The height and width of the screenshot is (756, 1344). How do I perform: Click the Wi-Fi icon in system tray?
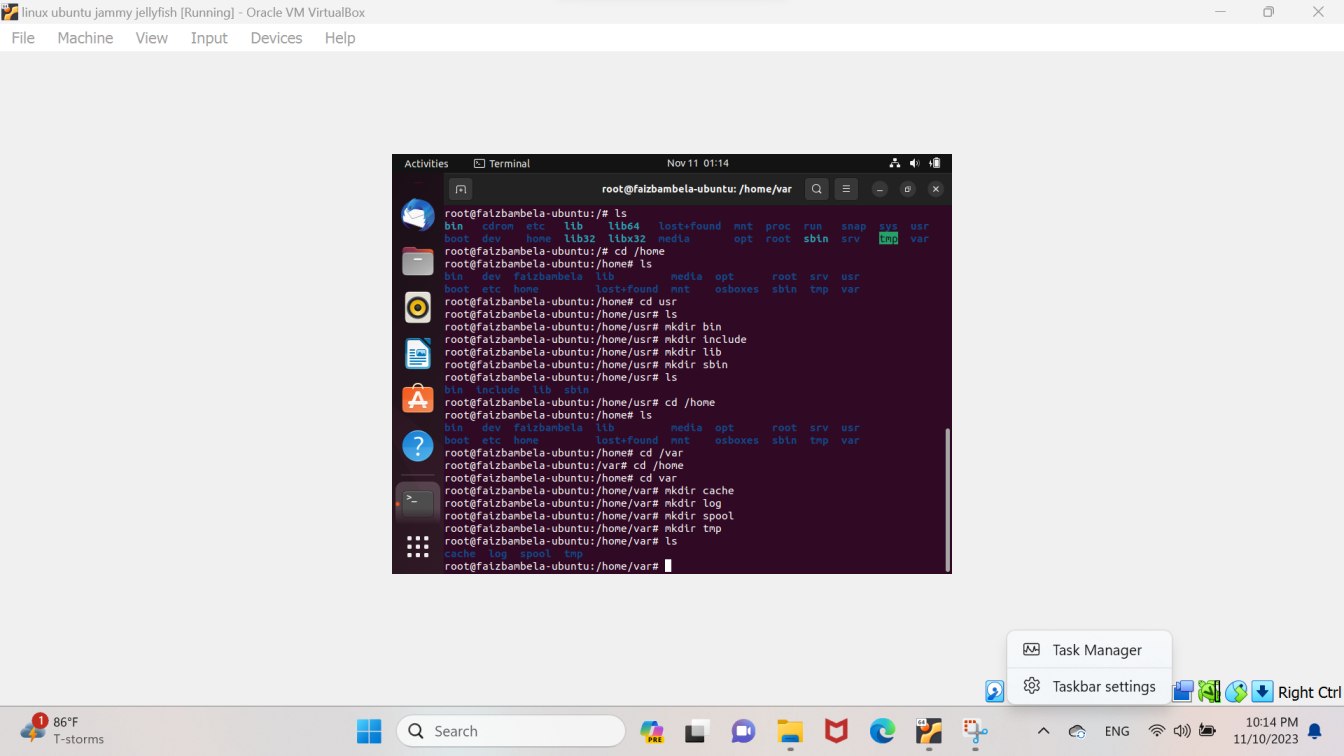point(1157,731)
